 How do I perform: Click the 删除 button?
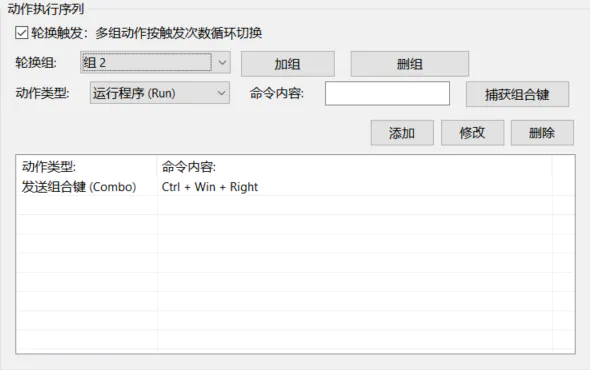tap(542, 133)
